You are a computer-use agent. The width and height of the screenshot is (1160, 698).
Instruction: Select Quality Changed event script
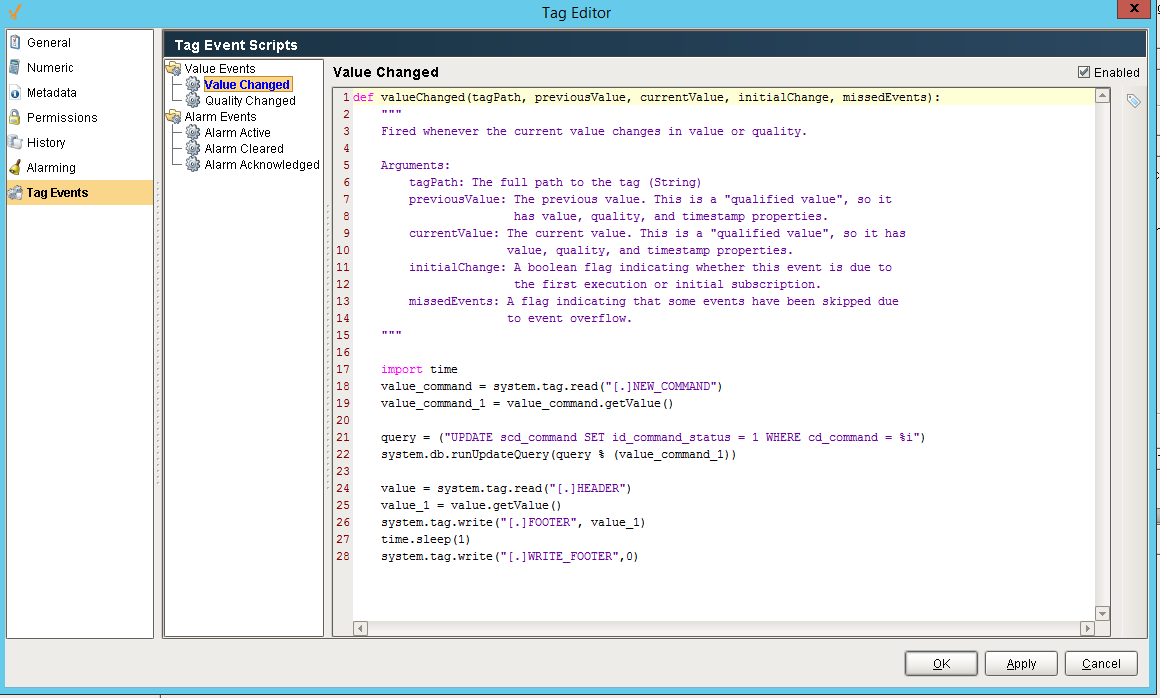250,101
